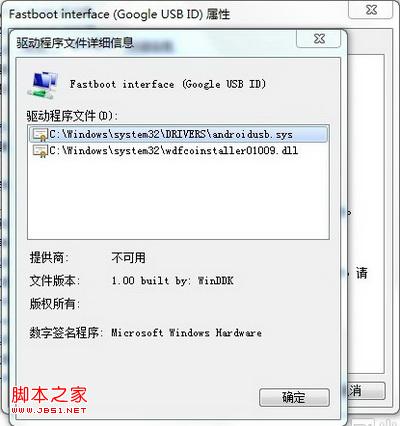Click the Fastboot interface 属性 window title
Image resolution: width=400 pixels, height=426 pixels.
point(119,14)
